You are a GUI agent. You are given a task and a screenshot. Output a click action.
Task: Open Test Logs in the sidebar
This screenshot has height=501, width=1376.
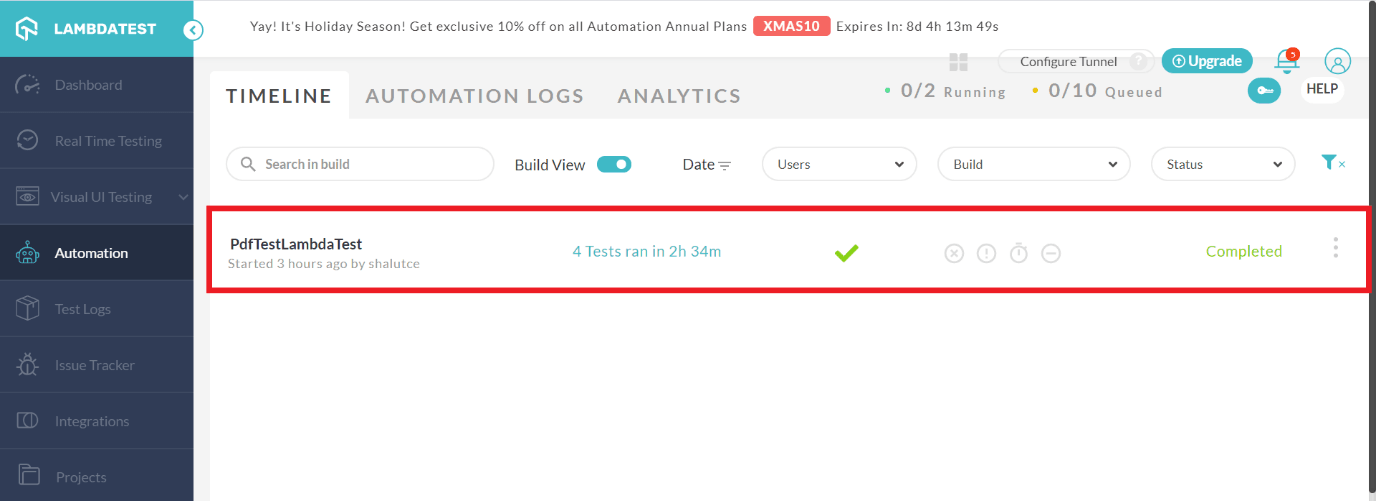click(97, 309)
